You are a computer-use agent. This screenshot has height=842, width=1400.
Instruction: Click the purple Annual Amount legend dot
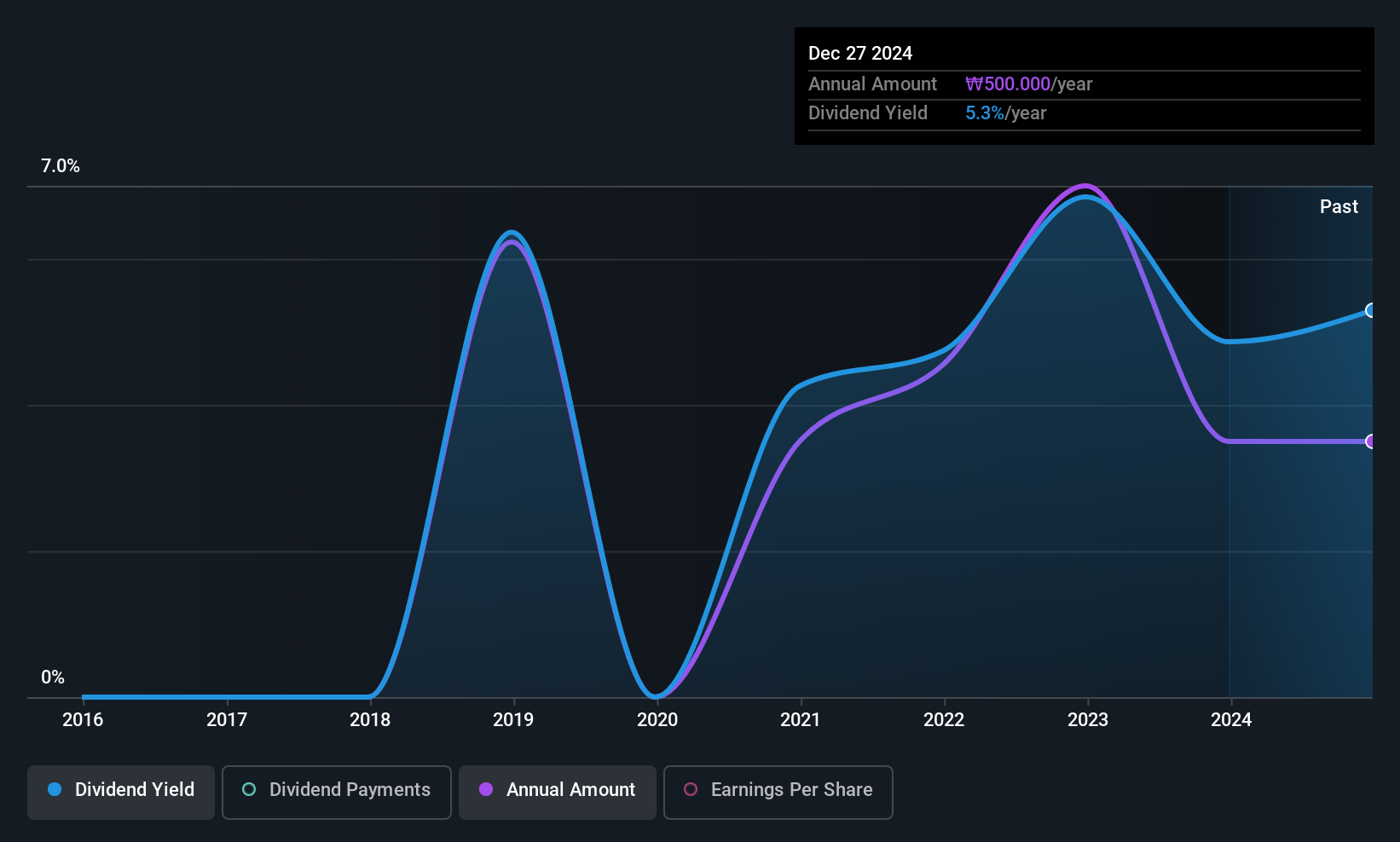tap(486, 789)
